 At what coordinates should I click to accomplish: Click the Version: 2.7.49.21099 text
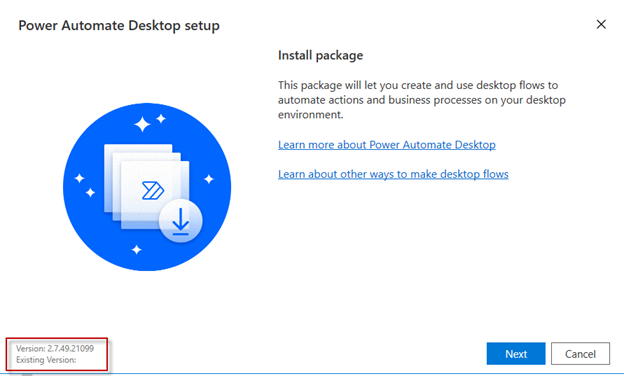[55, 348]
